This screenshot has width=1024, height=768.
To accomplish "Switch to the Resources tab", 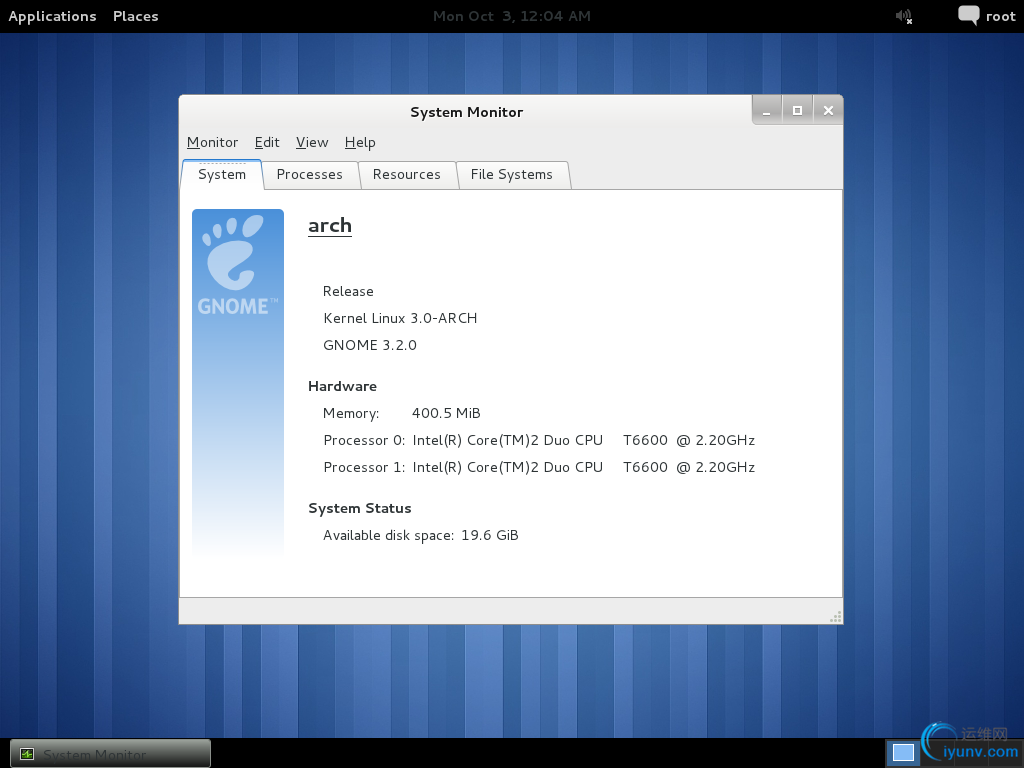I will (407, 174).
